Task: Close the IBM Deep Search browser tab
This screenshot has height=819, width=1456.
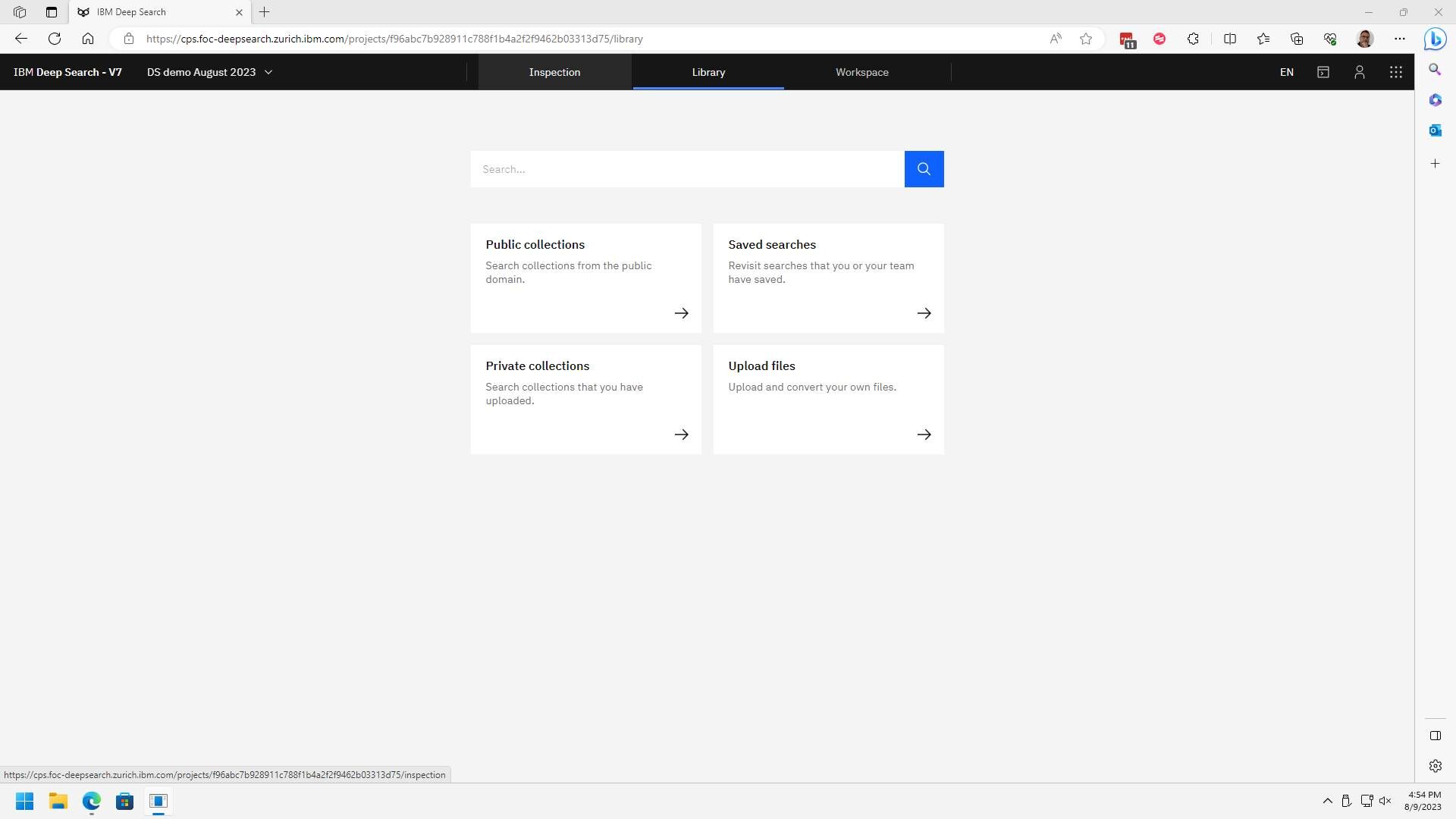Action: (239, 12)
